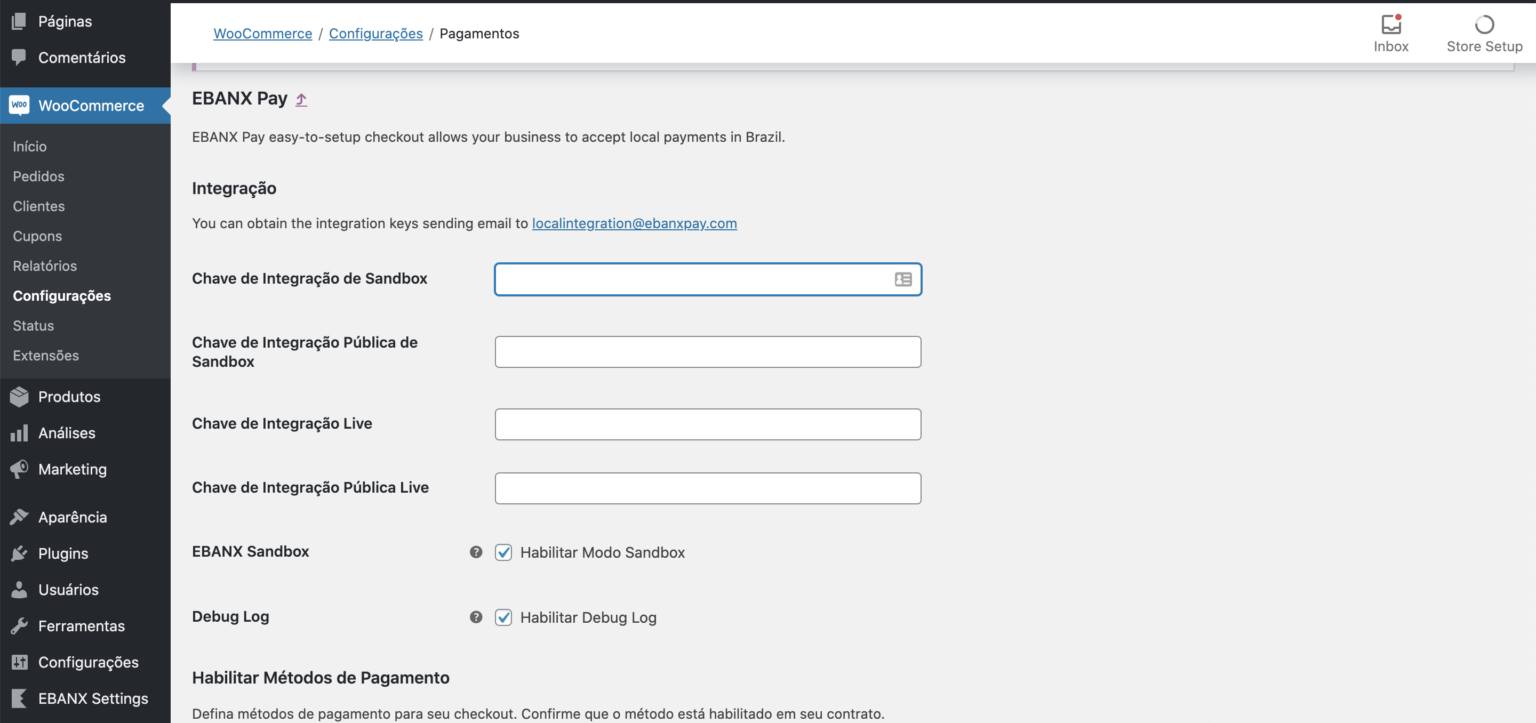Open EBANX Settings menu label
This screenshot has width=1536, height=723.
(x=93, y=698)
